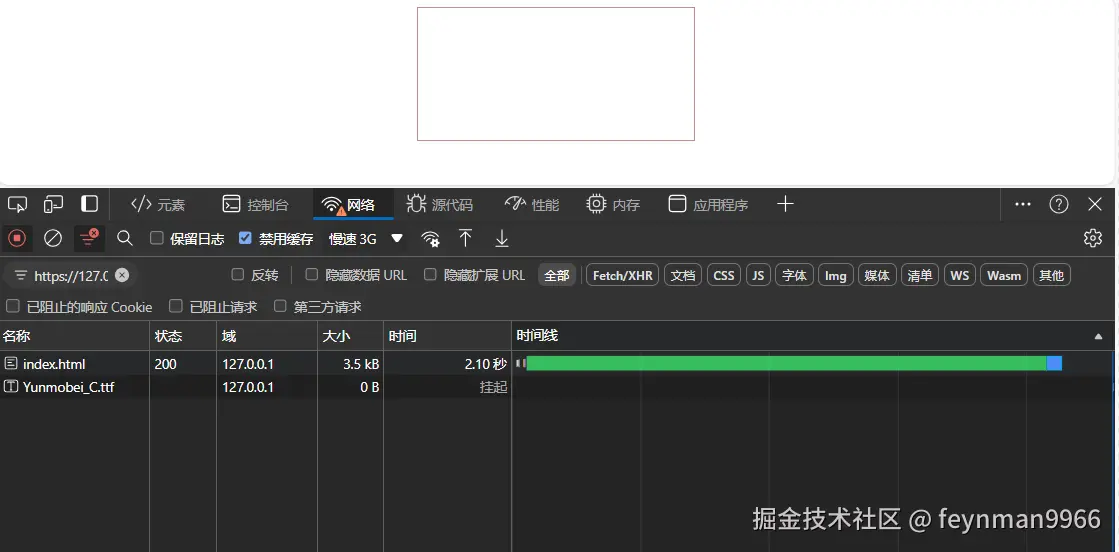Open the 源代码 tab
The height and width of the screenshot is (552, 1119).
pos(440,205)
